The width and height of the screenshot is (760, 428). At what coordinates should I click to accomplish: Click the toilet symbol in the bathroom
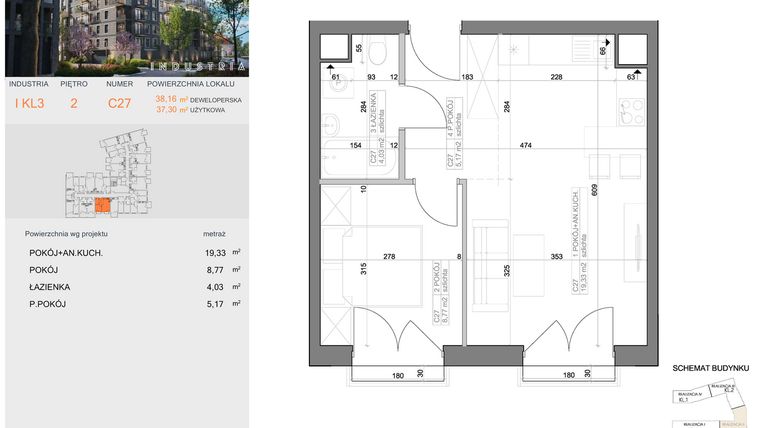pos(377,52)
